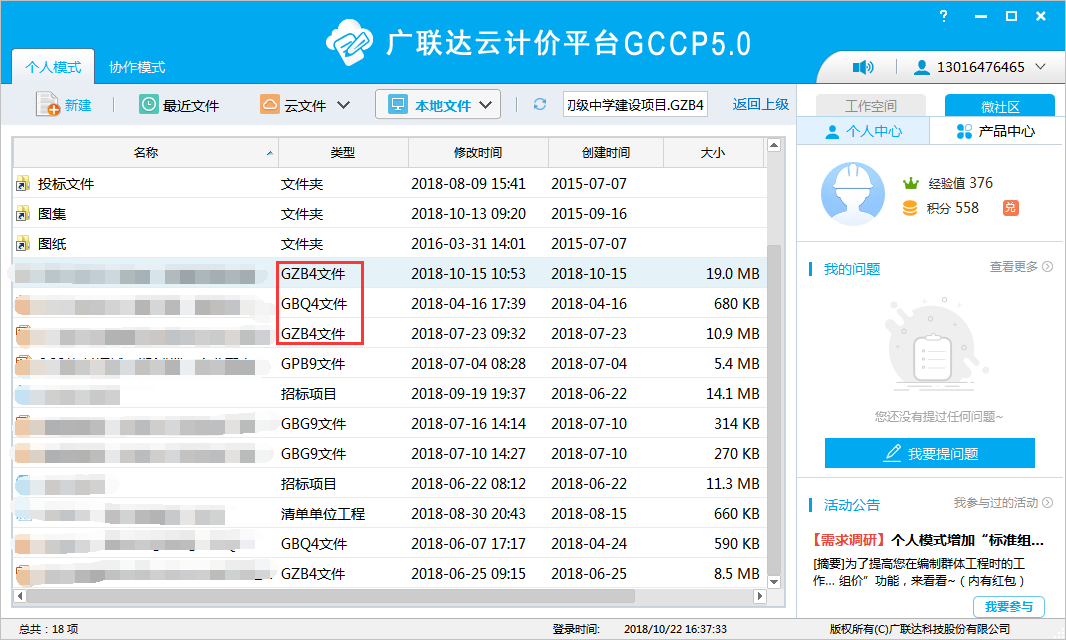Select GBG9文件 row sized 314 KB

tap(389, 424)
